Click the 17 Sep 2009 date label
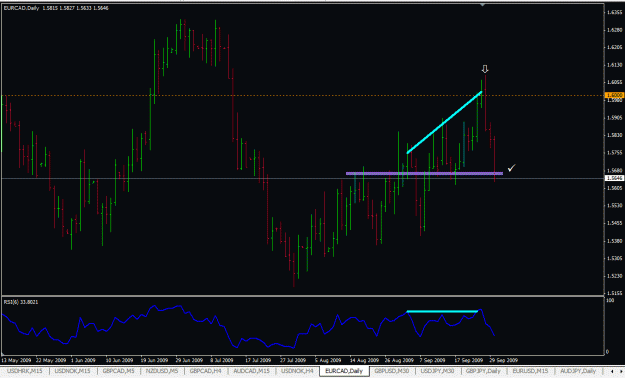625x378 pixels. click(469, 360)
